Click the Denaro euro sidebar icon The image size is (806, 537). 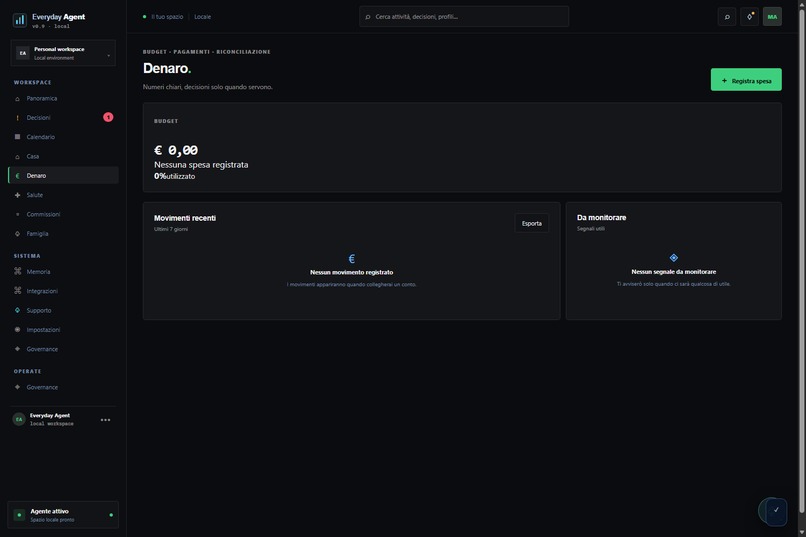pyautogui.click(x=17, y=176)
